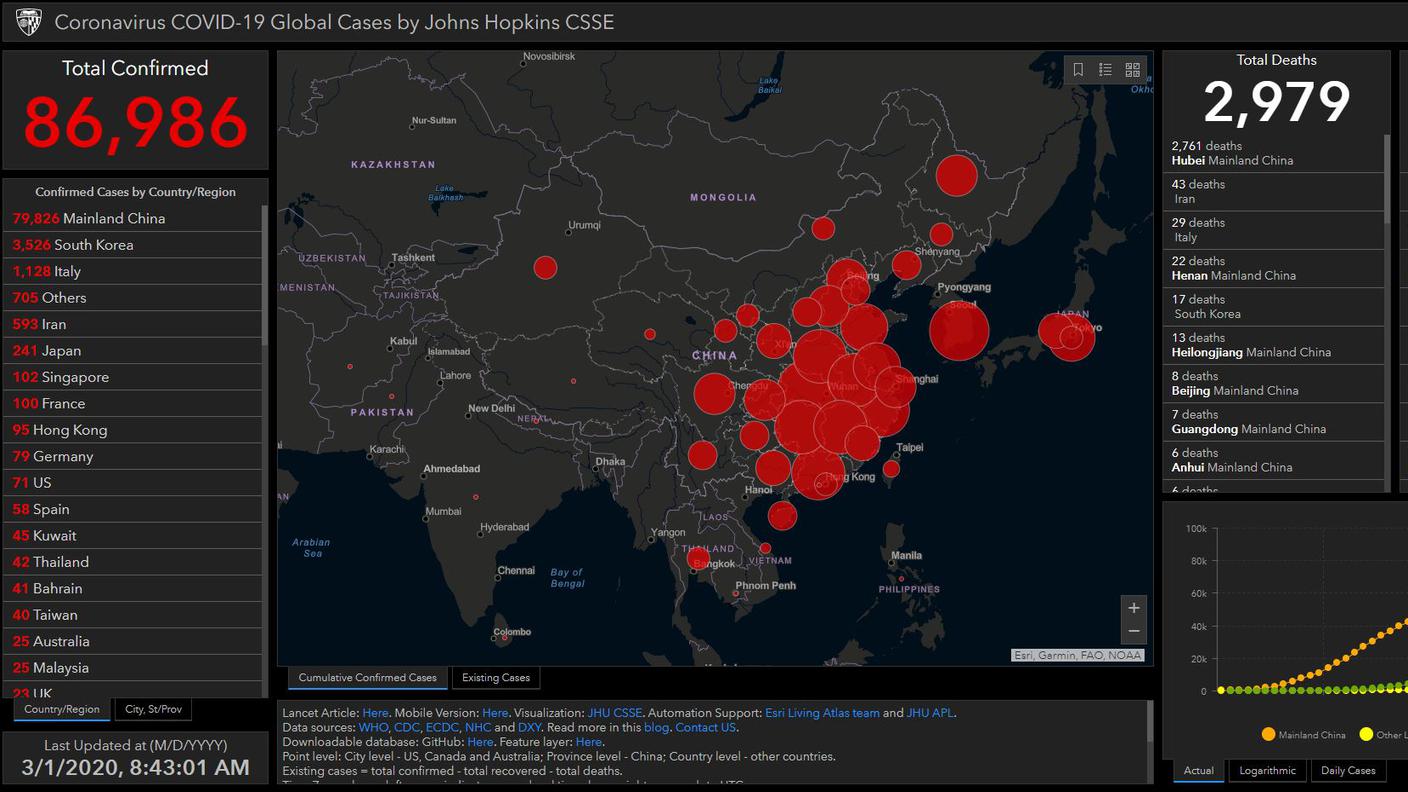Click the orange Mainland China legend dot
The height and width of the screenshot is (792, 1408).
(1268, 734)
